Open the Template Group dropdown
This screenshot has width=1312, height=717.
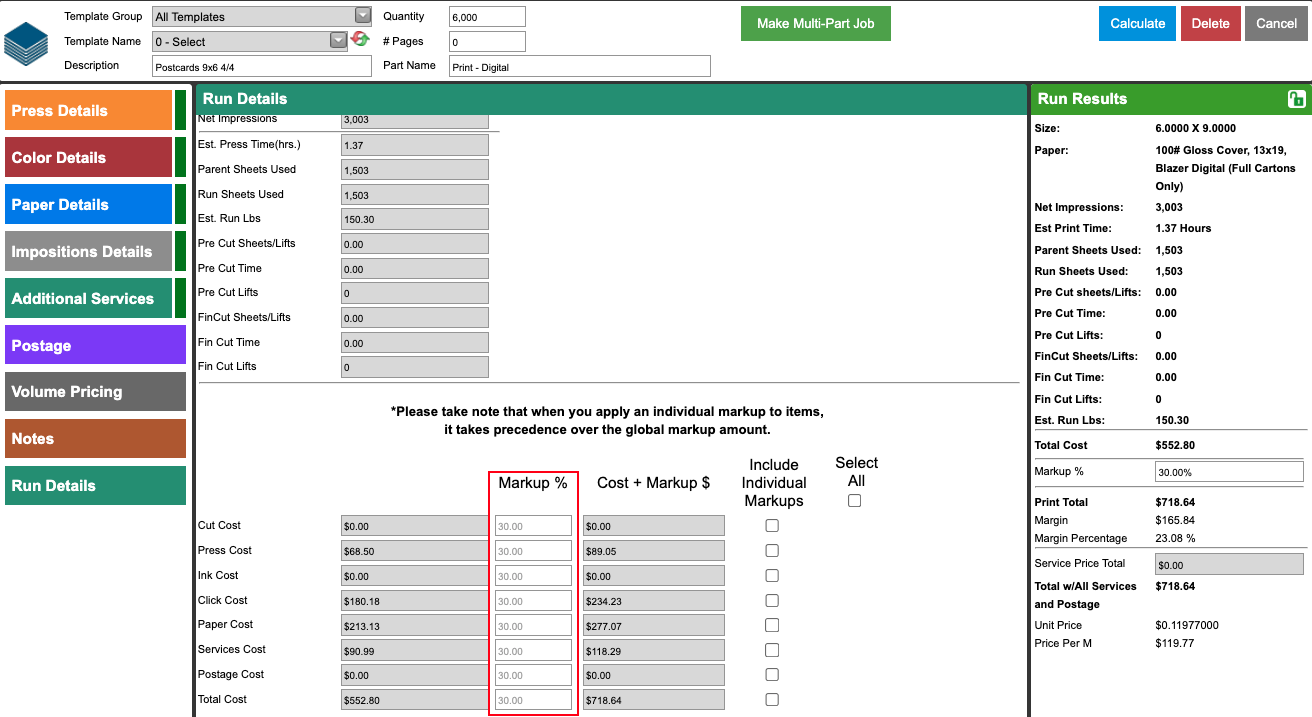pyautogui.click(x=262, y=16)
